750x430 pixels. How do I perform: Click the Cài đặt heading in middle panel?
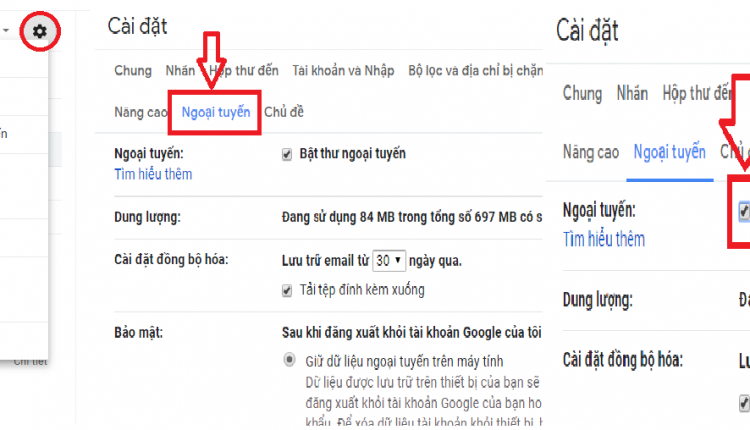[x=137, y=26]
